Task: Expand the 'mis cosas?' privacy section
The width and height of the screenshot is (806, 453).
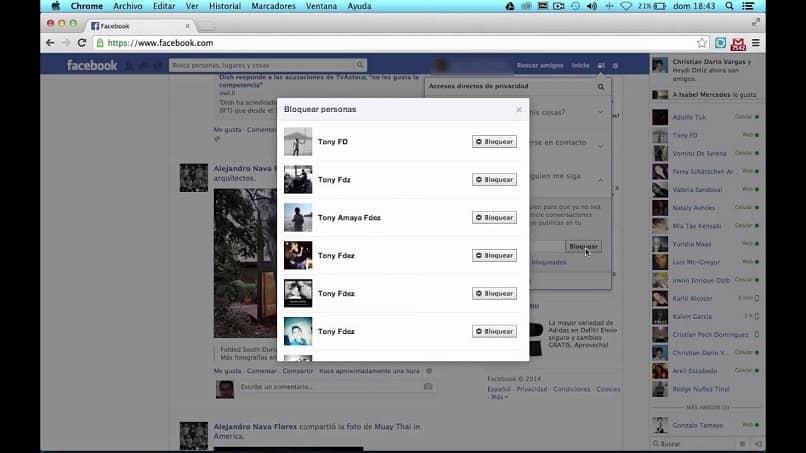Action: pyautogui.click(x=600, y=112)
